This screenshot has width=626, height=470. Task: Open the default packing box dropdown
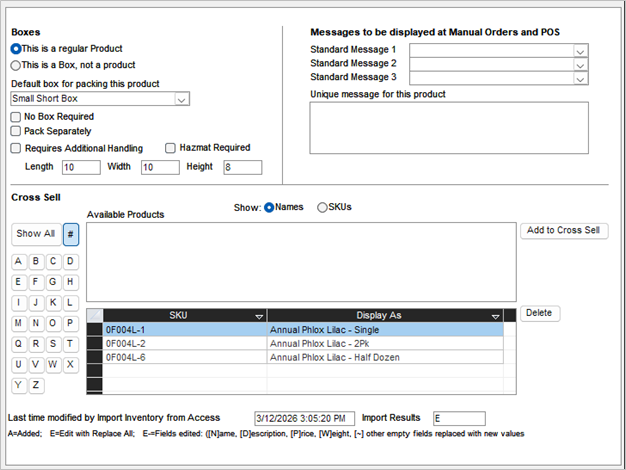pyautogui.click(x=181, y=99)
